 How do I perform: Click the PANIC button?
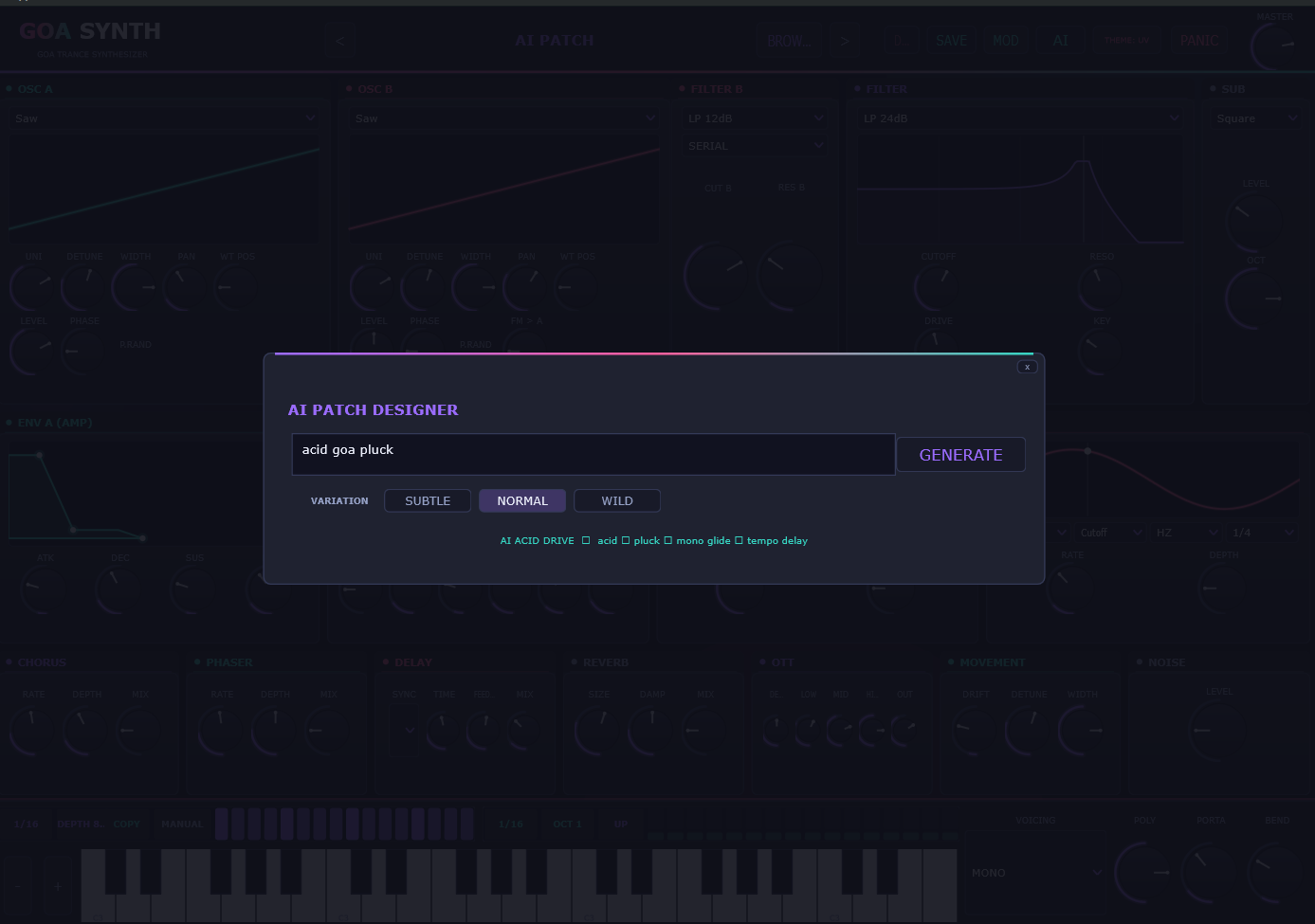tap(1198, 41)
